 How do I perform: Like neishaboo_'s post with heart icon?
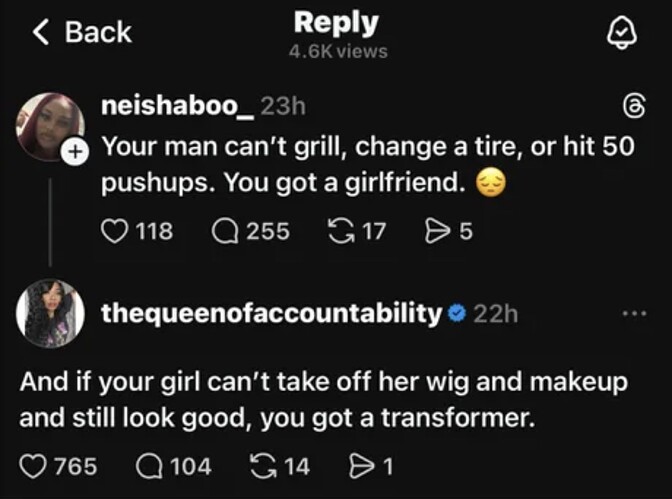(114, 231)
